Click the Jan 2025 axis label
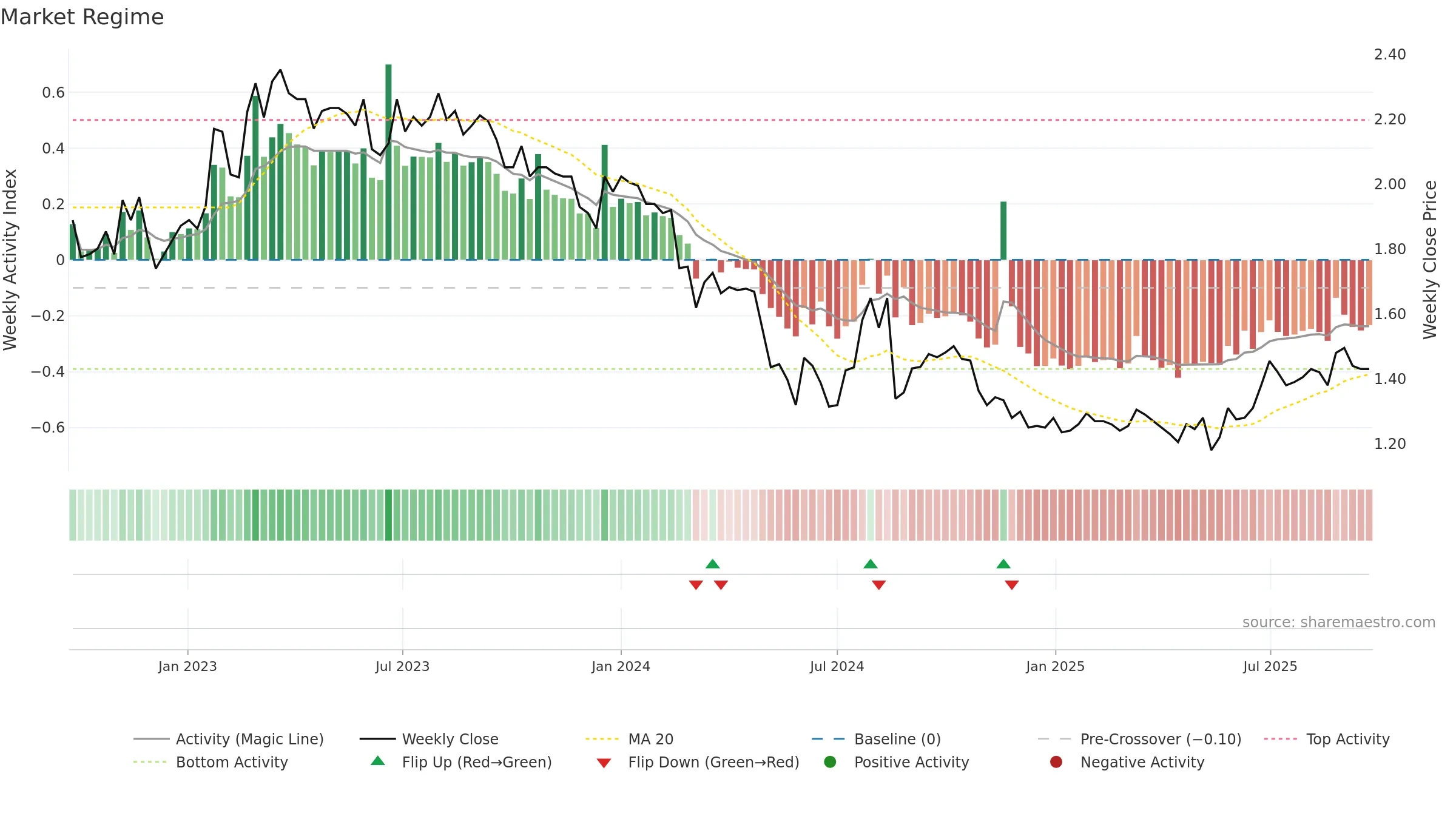Screen dimensions: 1456x819 coord(1055,666)
